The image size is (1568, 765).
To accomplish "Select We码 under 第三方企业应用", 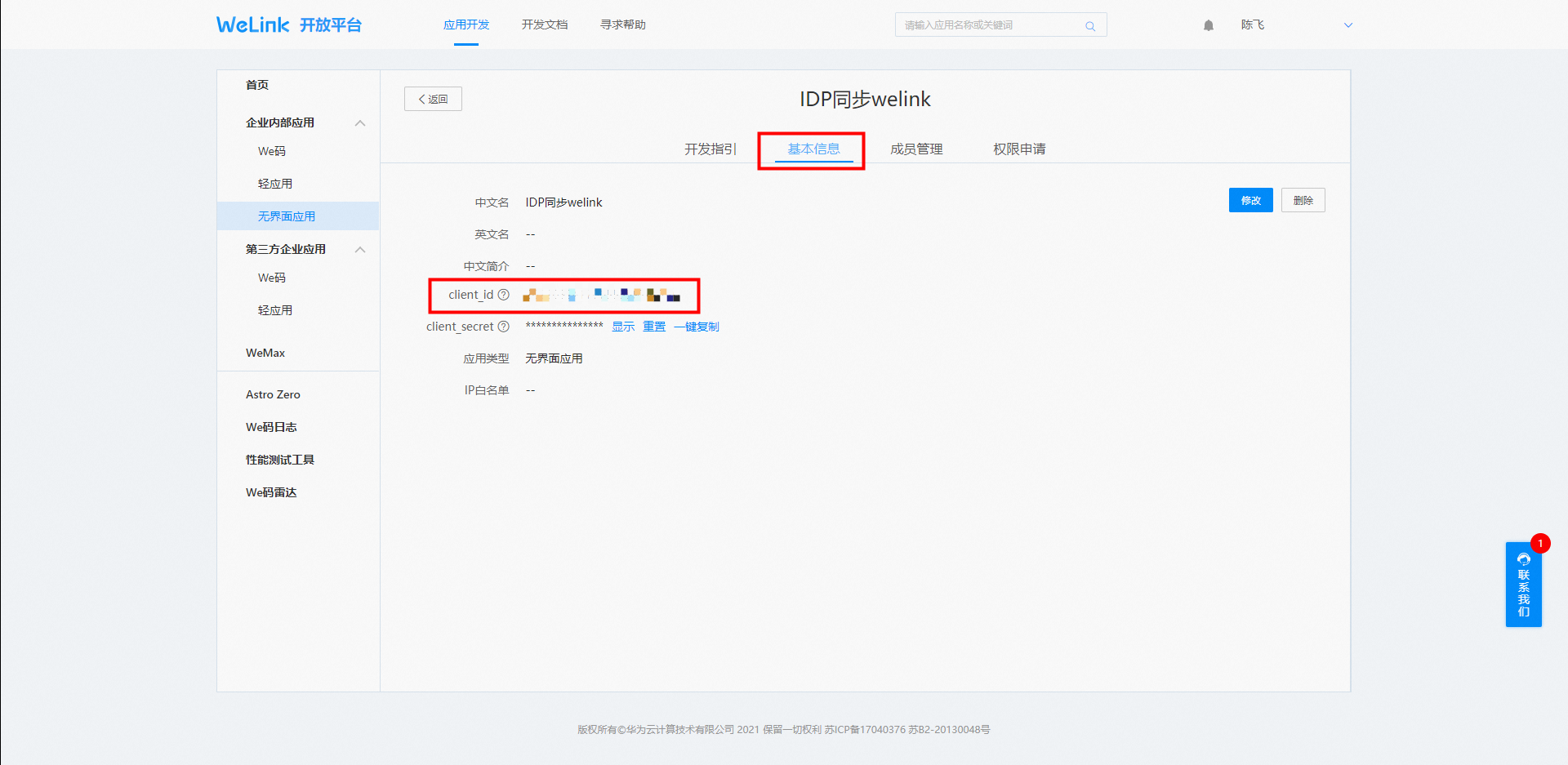I will pyautogui.click(x=272, y=278).
